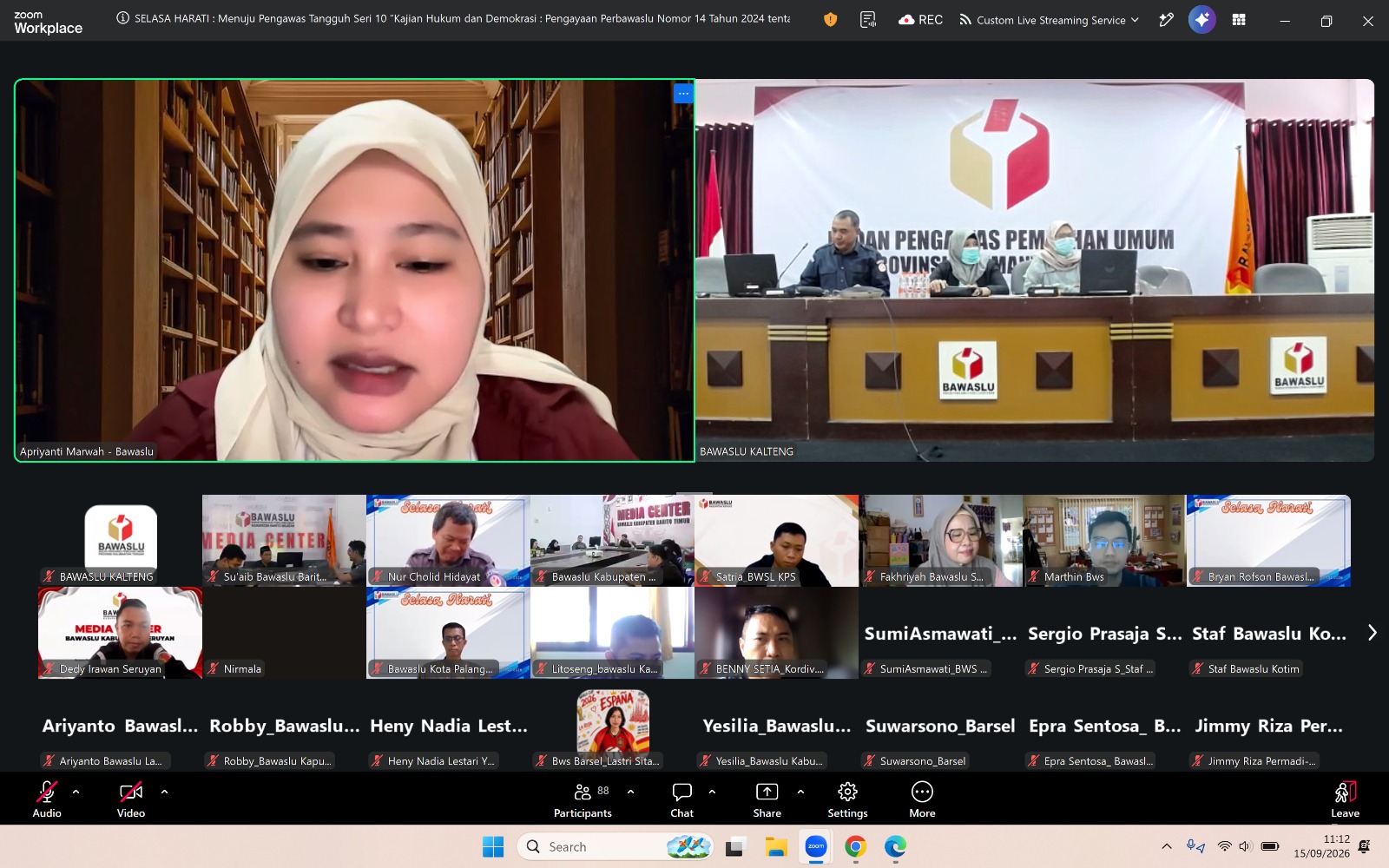1389x868 pixels.
Task: Show hidden system tray icons chevron
Action: point(1167,846)
